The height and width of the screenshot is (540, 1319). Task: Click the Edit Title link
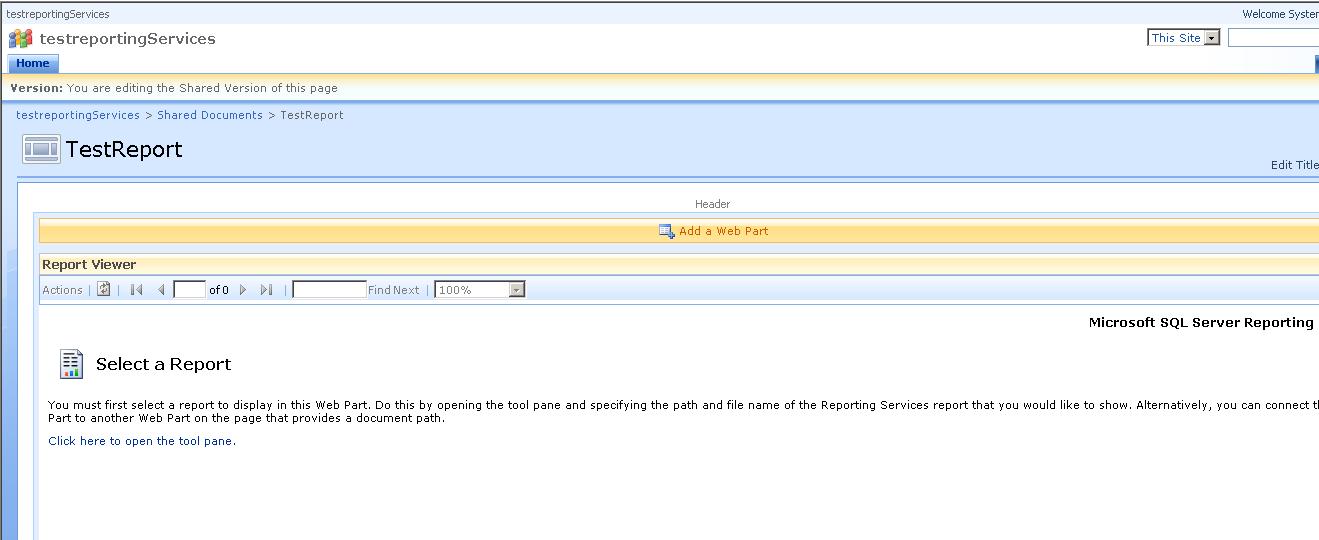1294,165
